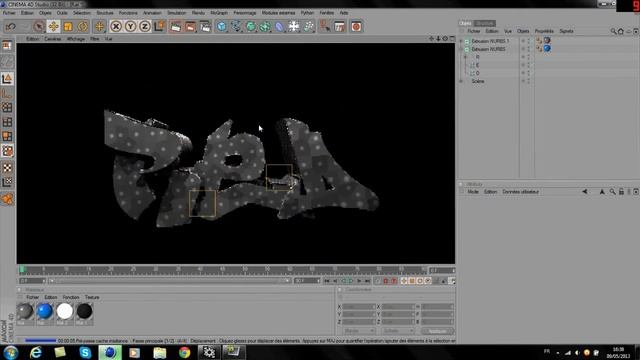Open Google Chrome from the taskbar
The width and height of the screenshot is (640, 360).
coord(184,352)
